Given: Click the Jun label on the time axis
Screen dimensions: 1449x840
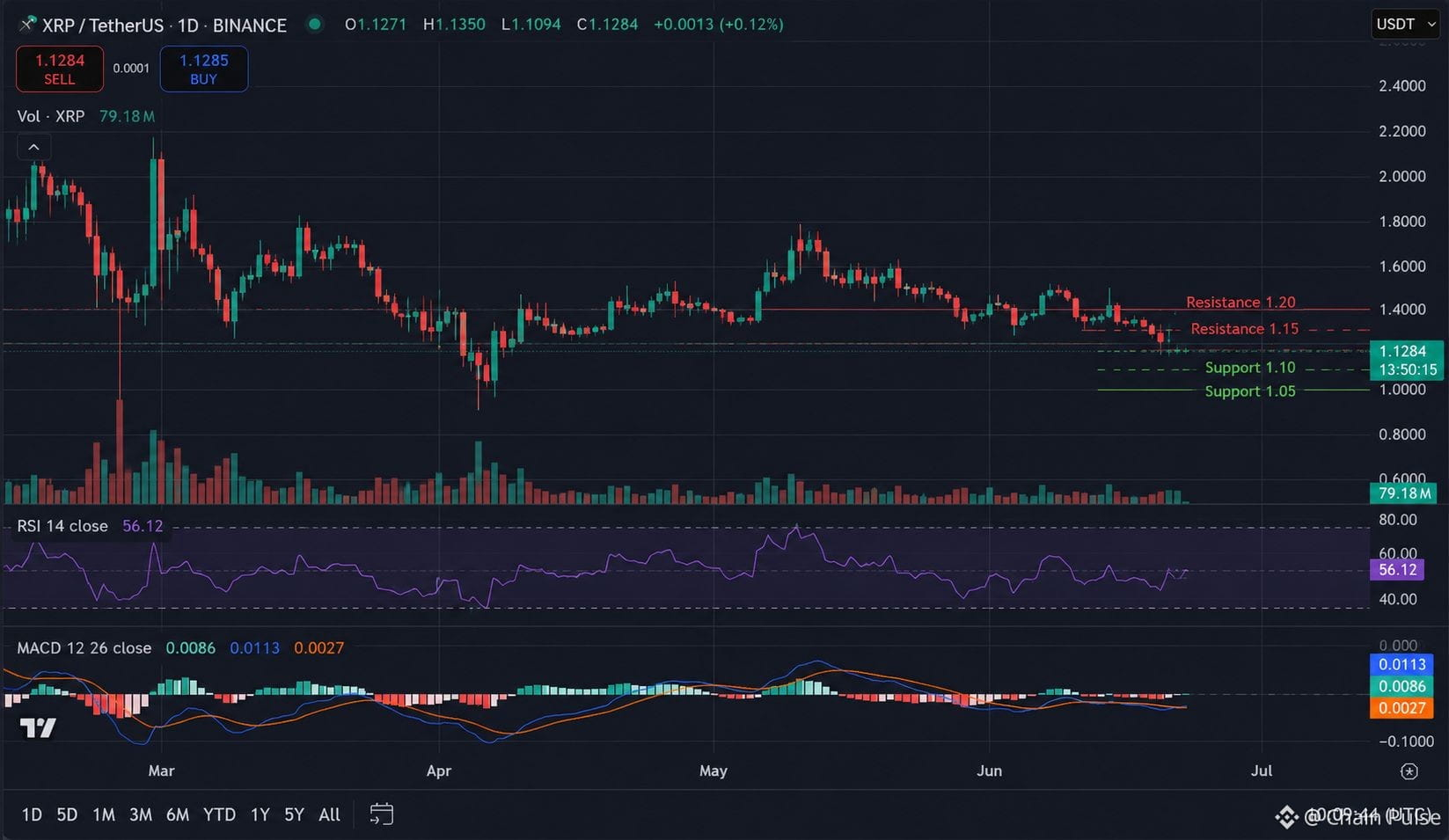Looking at the screenshot, I should click(x=989, y=771).
